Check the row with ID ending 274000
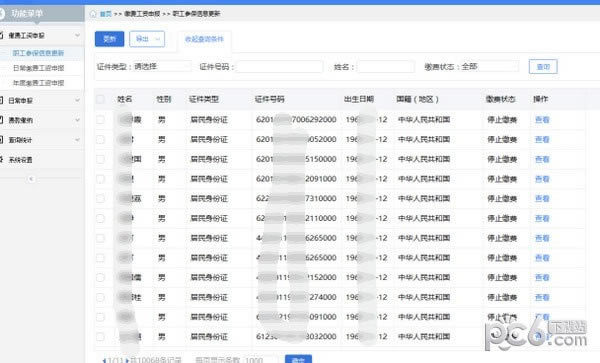This screenshot has height=363, width=600. click(x=100, y=297)
